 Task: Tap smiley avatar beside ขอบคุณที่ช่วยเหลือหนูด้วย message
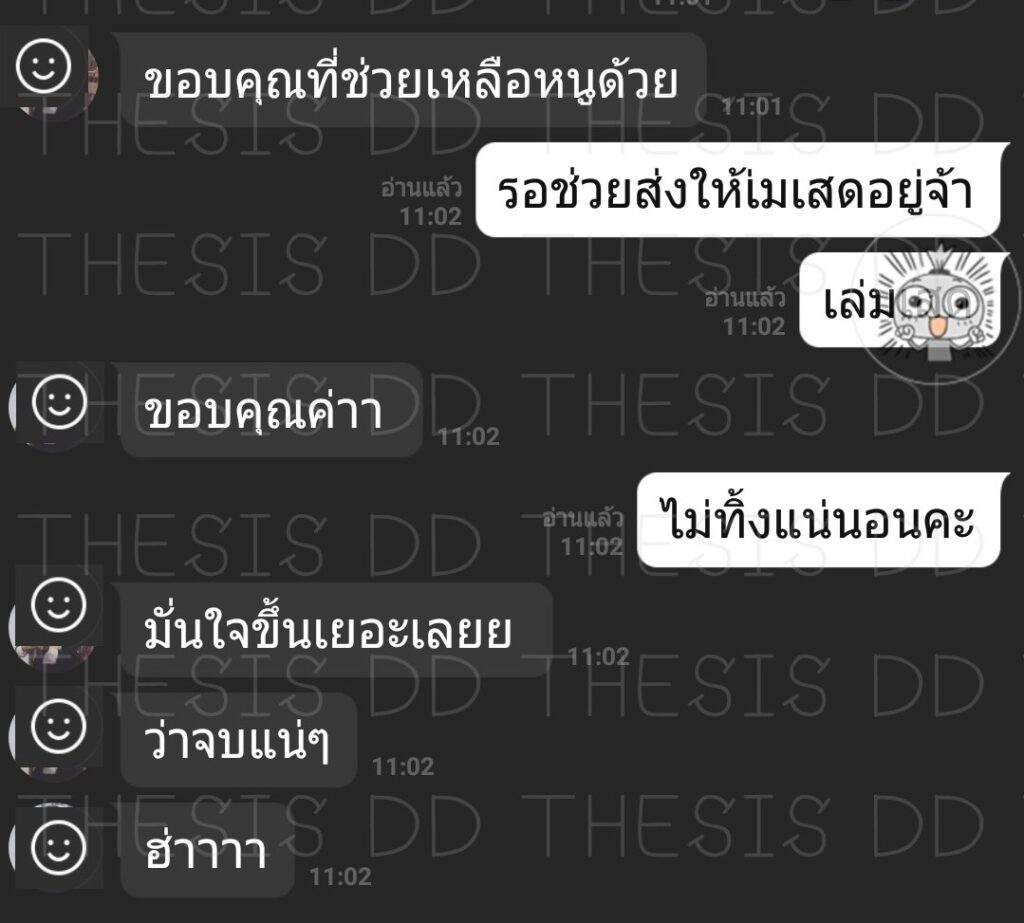click(44, 67)
